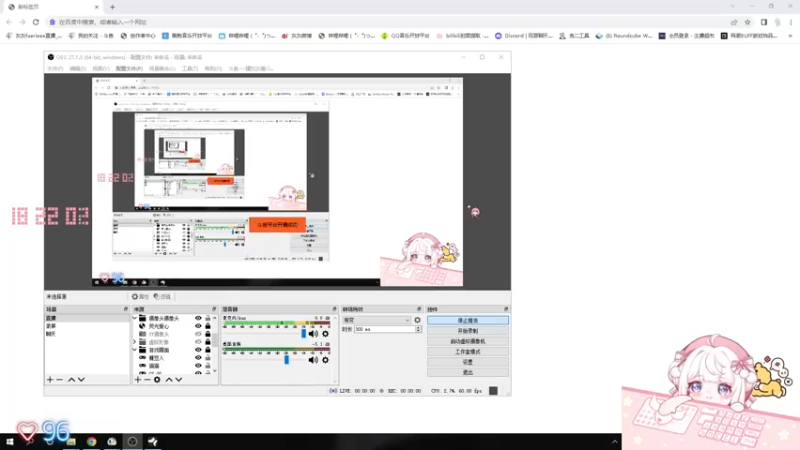Open OBS 设置 settings button

tap(468, 362)
